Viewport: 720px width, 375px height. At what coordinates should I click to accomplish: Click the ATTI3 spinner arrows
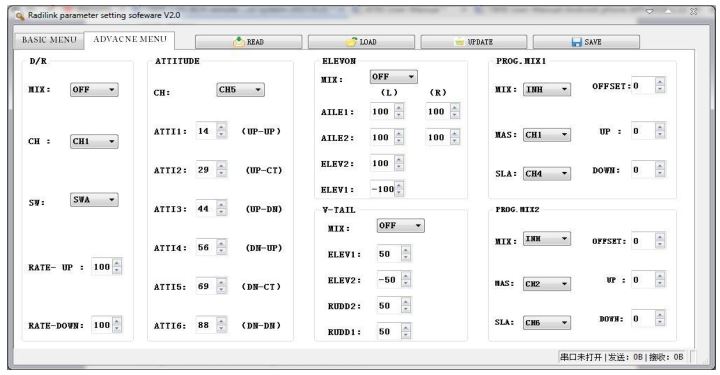[222, 208]
